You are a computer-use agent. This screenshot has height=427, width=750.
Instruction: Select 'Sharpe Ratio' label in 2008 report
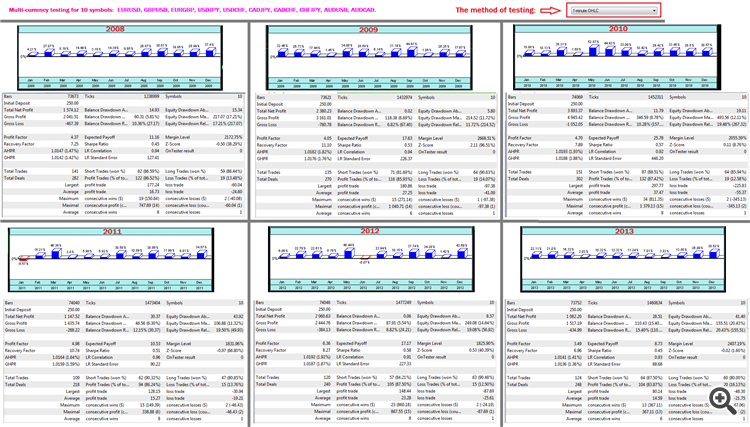[96, 144]
